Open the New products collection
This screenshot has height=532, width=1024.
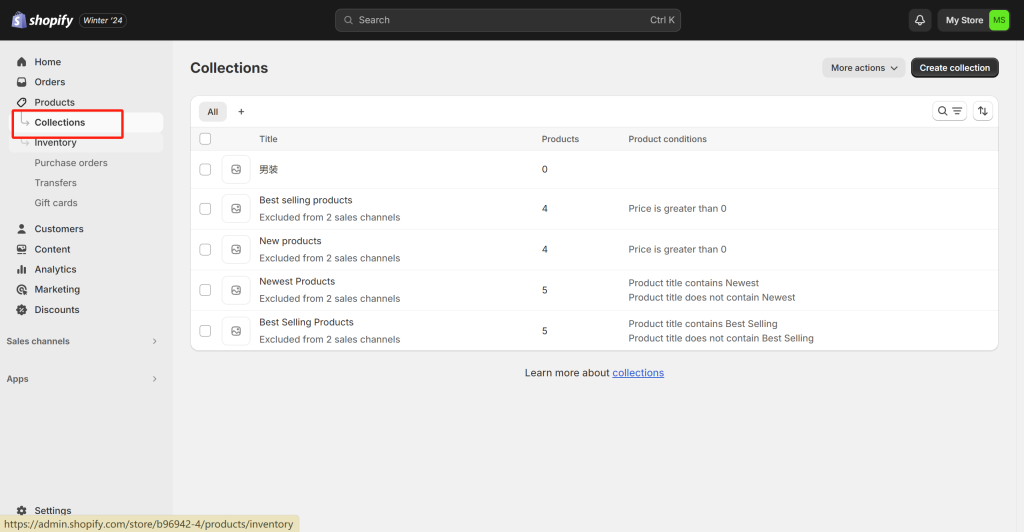pos(290,241)
